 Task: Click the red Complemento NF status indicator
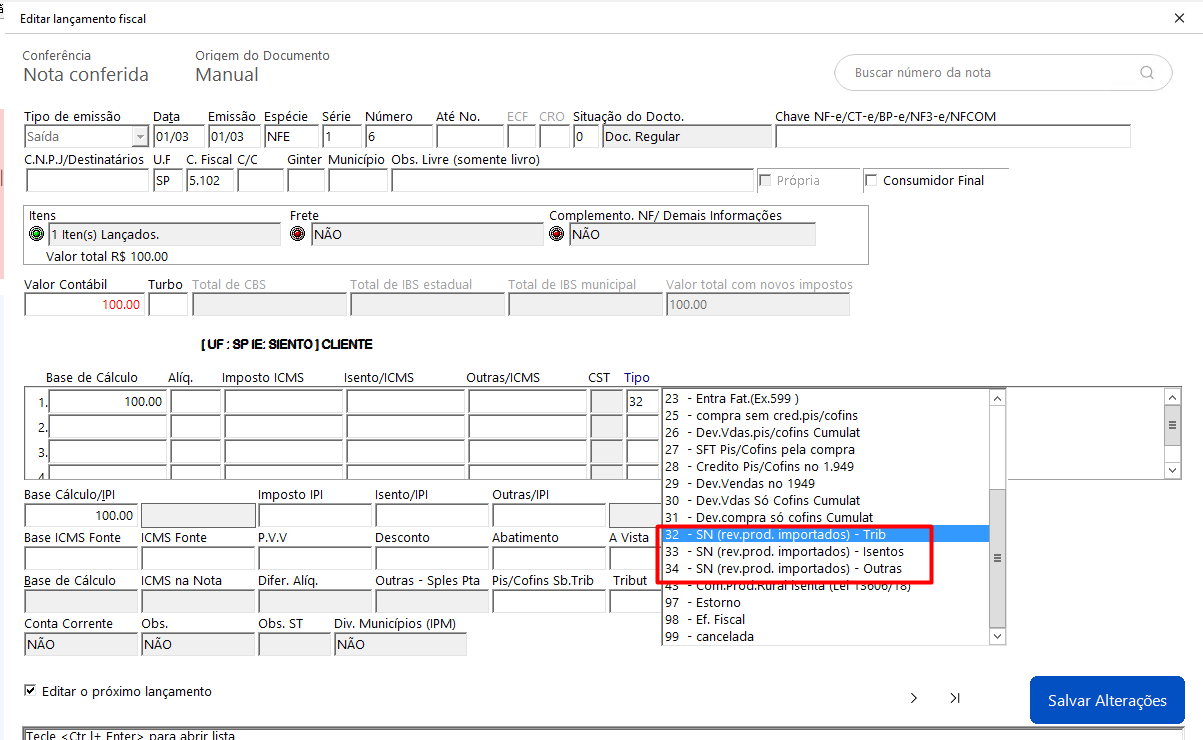(x=557, y=234)
